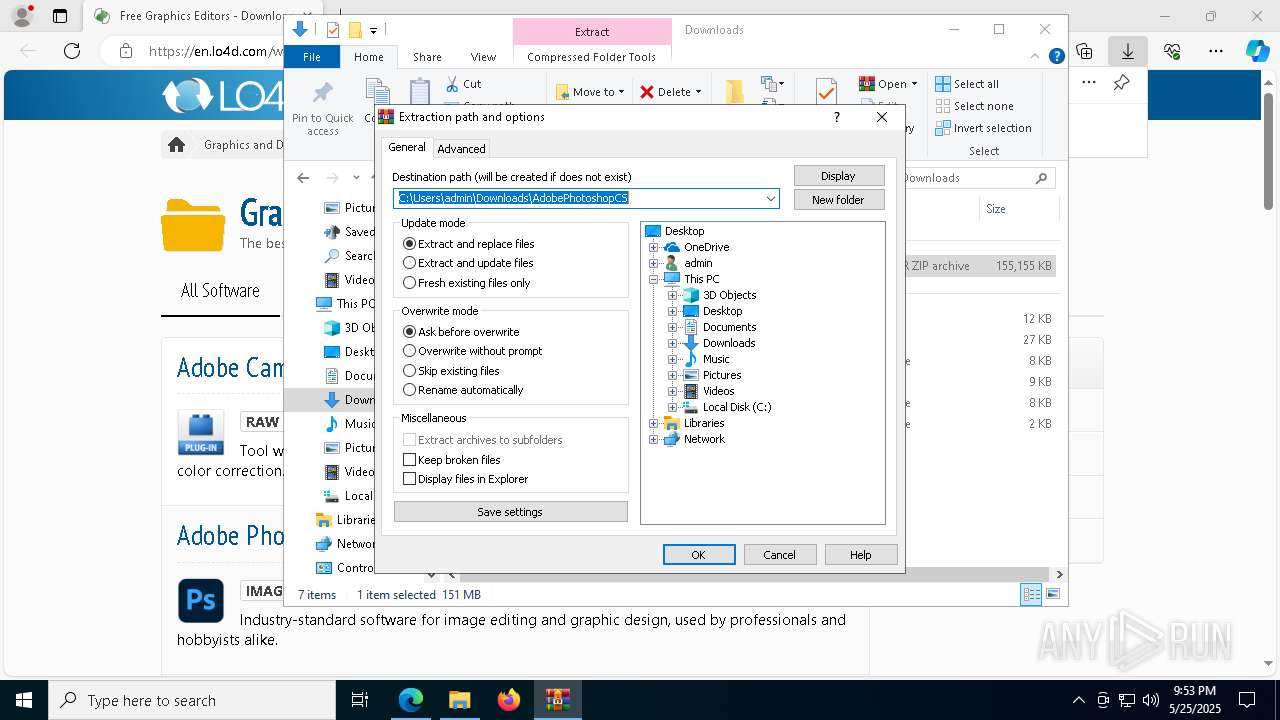This screenshot has height=720, width=1280.
Task: Confirm extraction with OK button
Action: (x=699, y=555)
